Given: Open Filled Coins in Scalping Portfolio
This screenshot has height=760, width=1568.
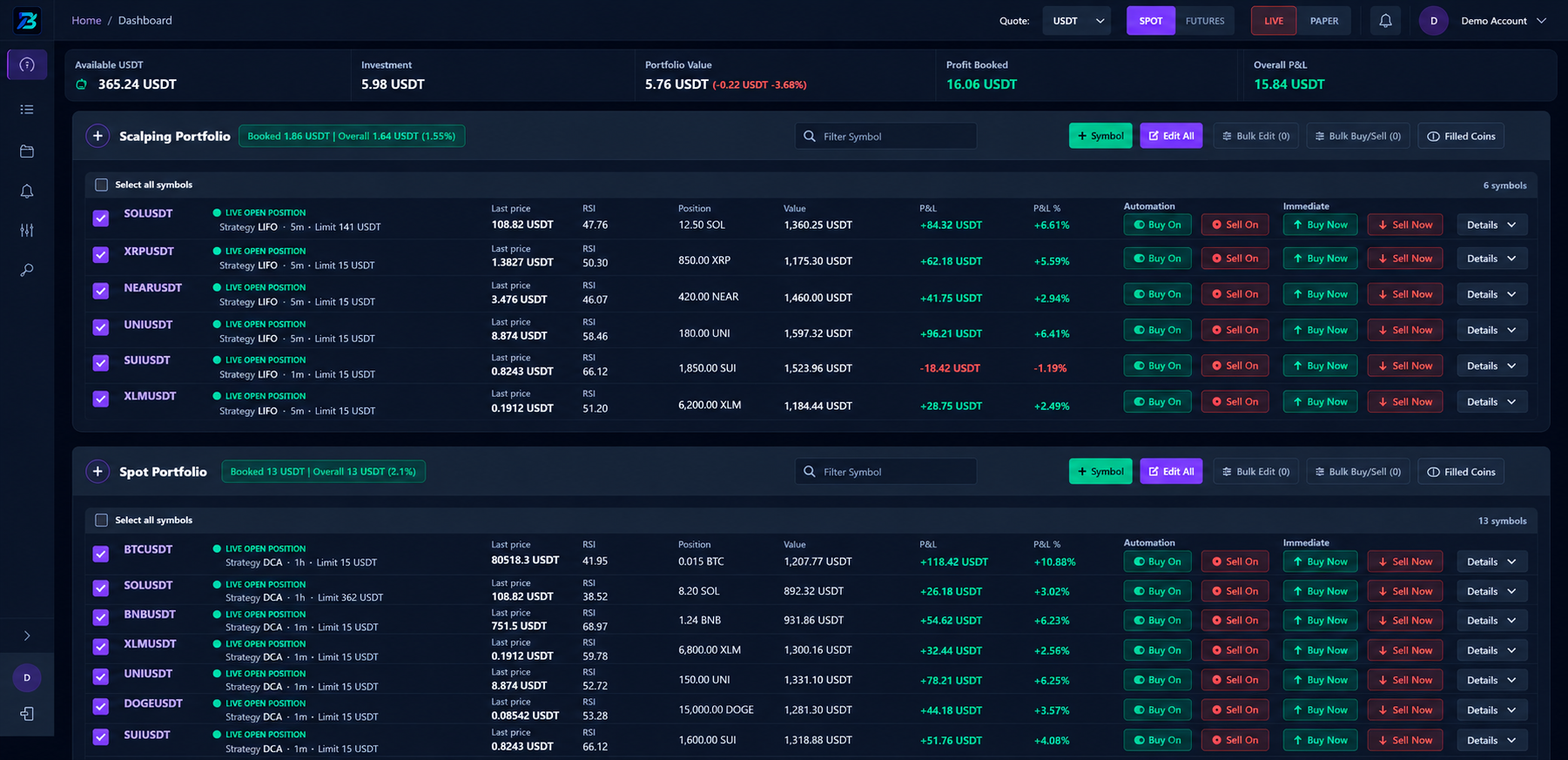Looking at the screenshot, I should [1461, 136].
